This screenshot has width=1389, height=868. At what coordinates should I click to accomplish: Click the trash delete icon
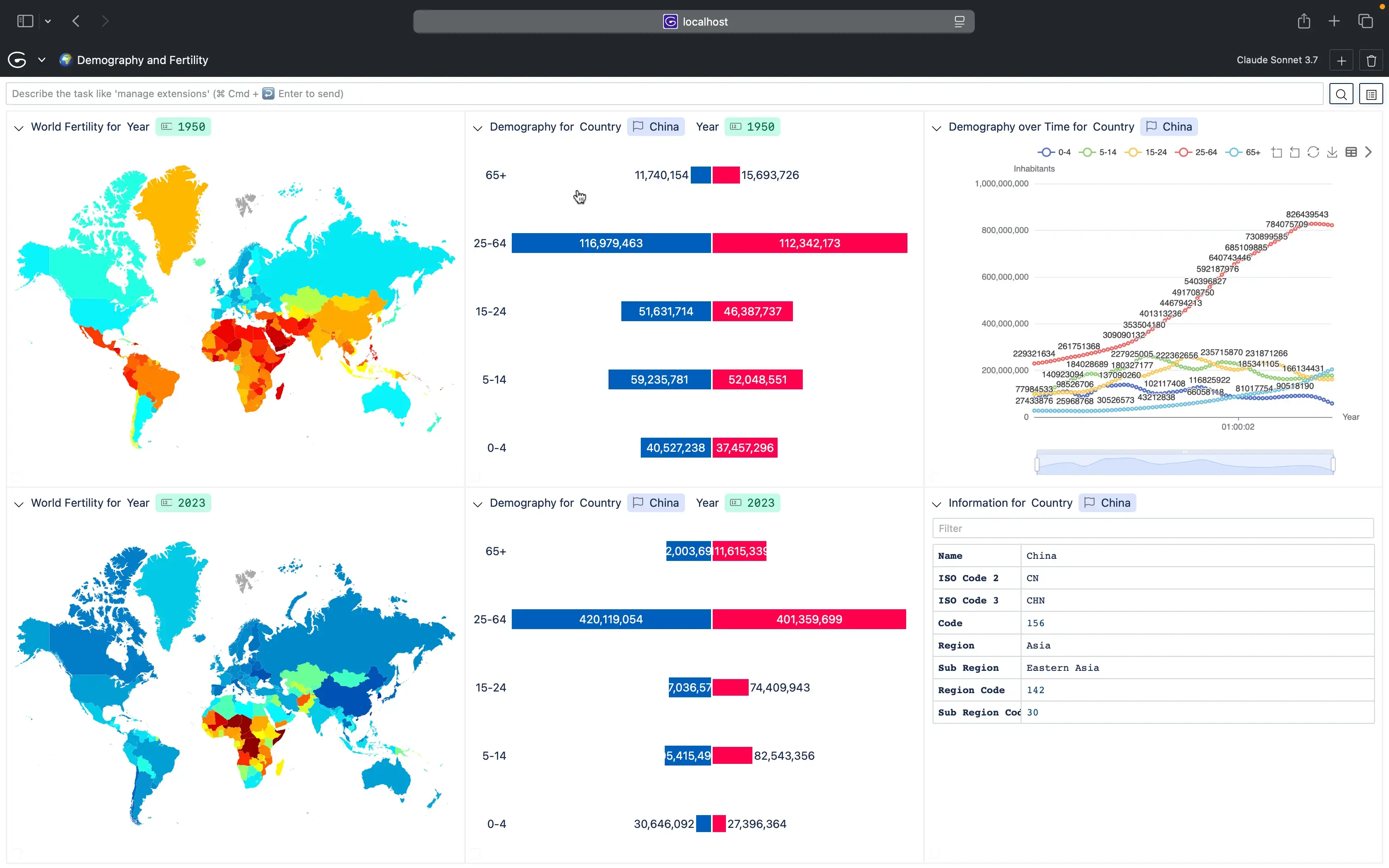click(x=1371, y=60)
